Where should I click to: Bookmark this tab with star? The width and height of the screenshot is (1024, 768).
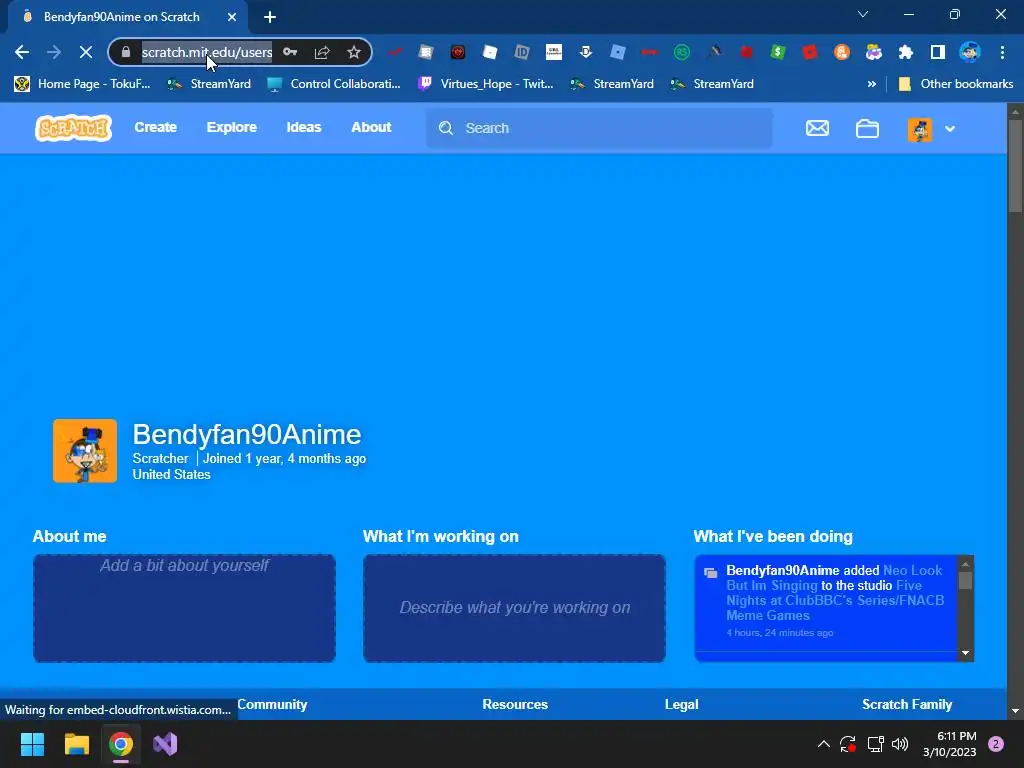click(354, 52)
